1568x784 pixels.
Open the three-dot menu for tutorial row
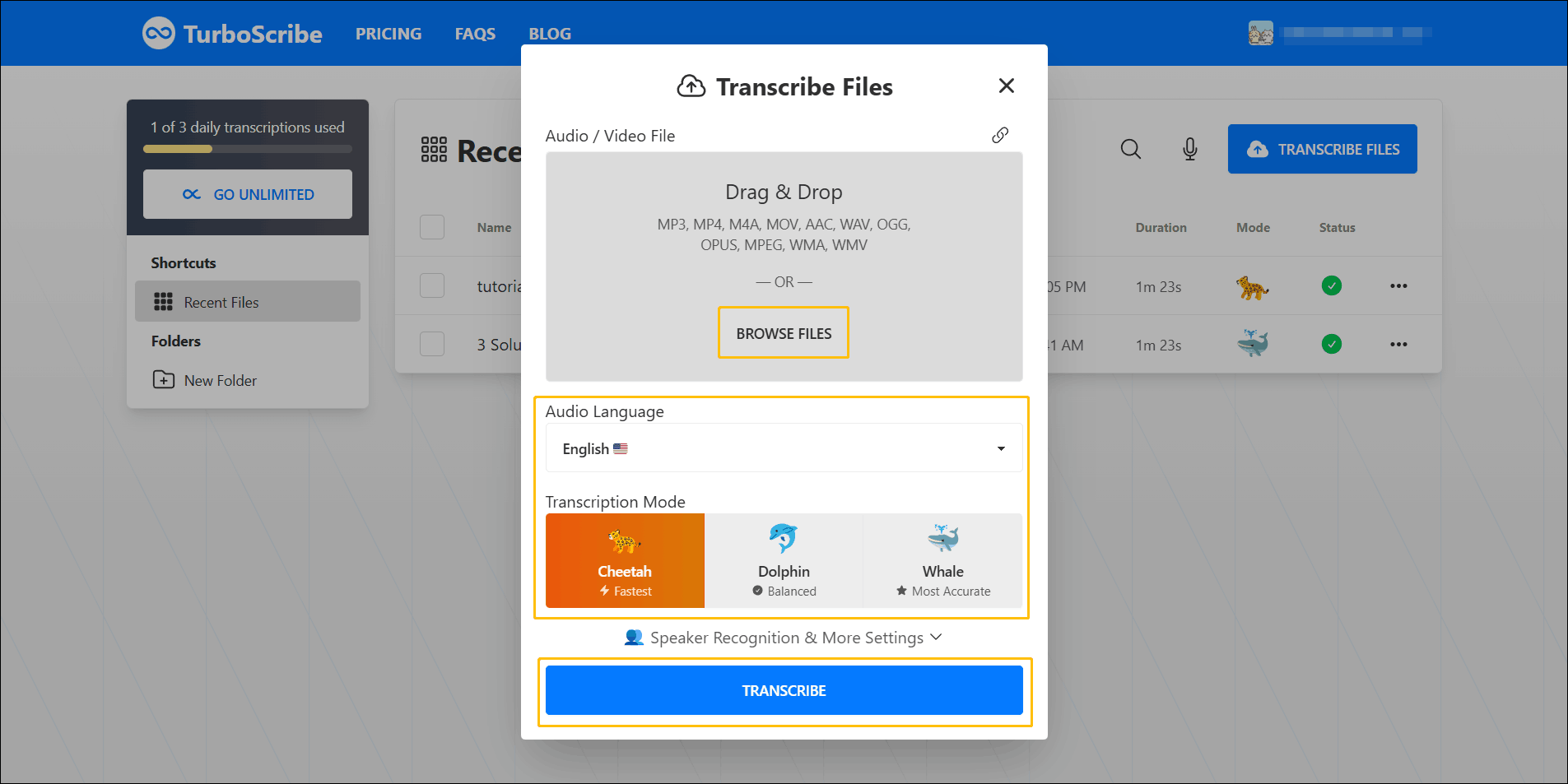[1398, 285]
